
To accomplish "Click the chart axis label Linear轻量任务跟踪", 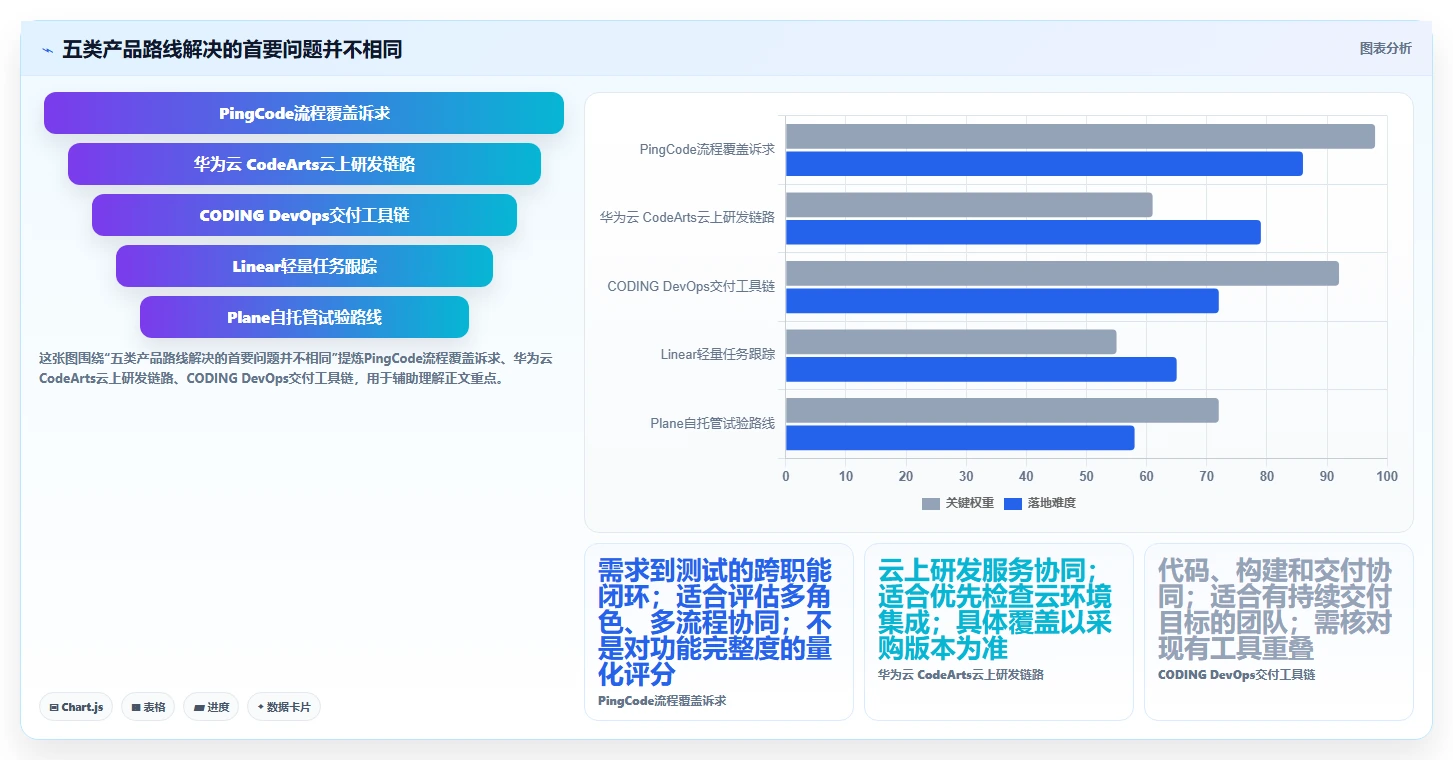I will [x=718, y=354].
